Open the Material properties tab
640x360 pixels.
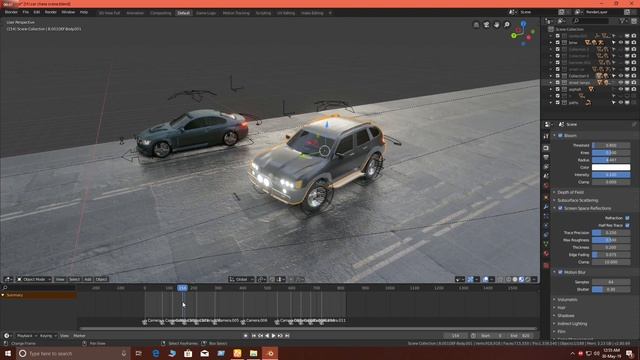pyautogui.click(x=546, y=253)
